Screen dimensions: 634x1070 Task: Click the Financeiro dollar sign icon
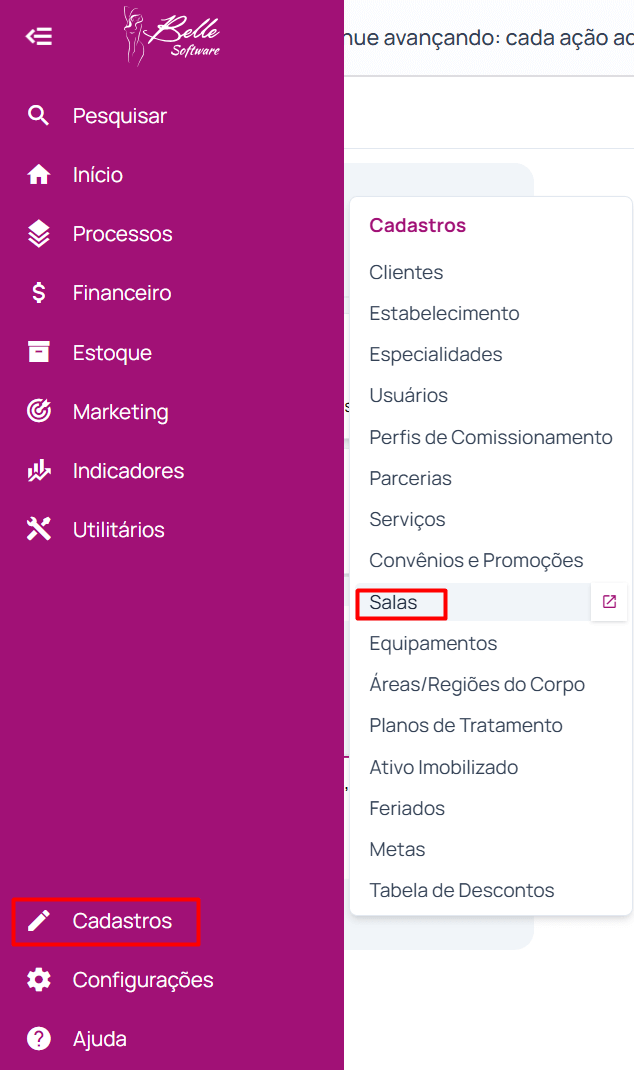[39, 293]
